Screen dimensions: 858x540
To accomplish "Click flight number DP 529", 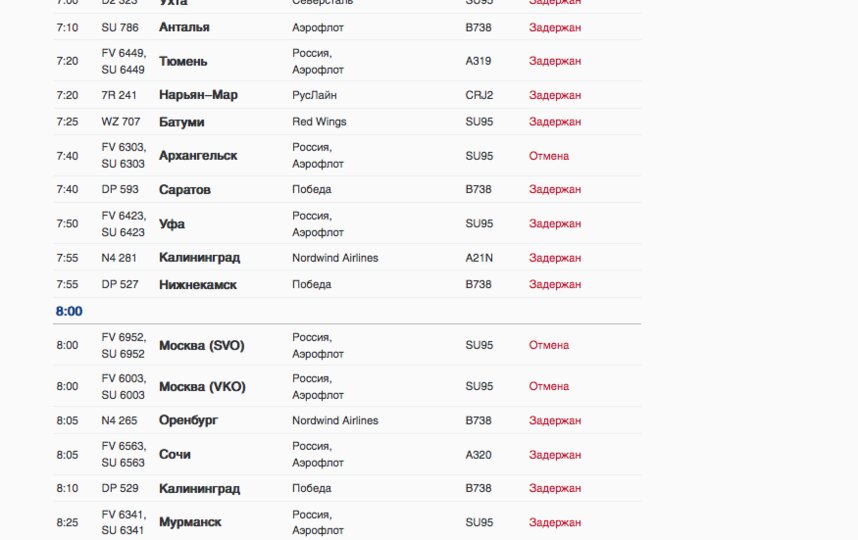I will pyautogui.click(x=119, y=489).
